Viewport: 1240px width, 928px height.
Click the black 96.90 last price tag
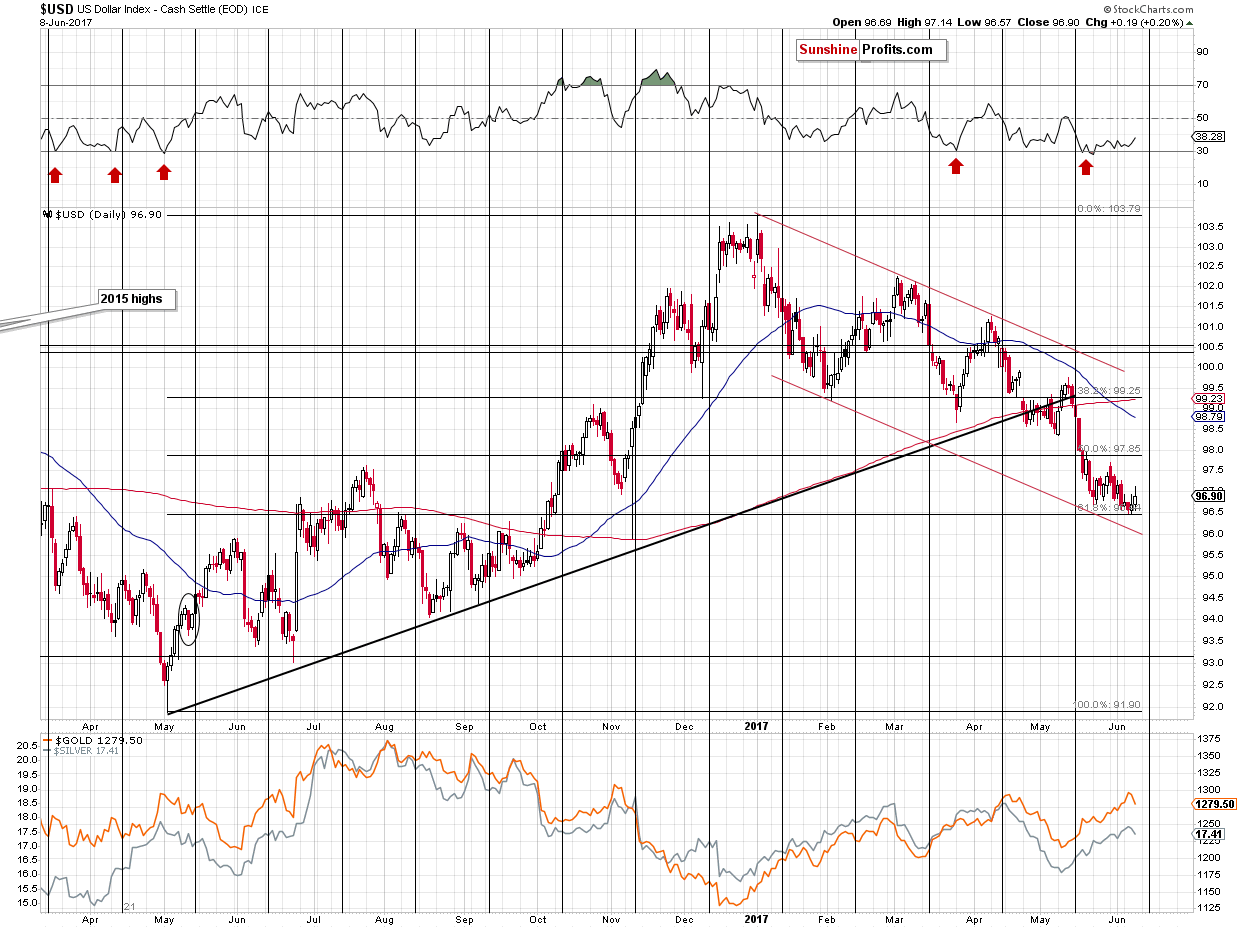[x=1207, y=495]
